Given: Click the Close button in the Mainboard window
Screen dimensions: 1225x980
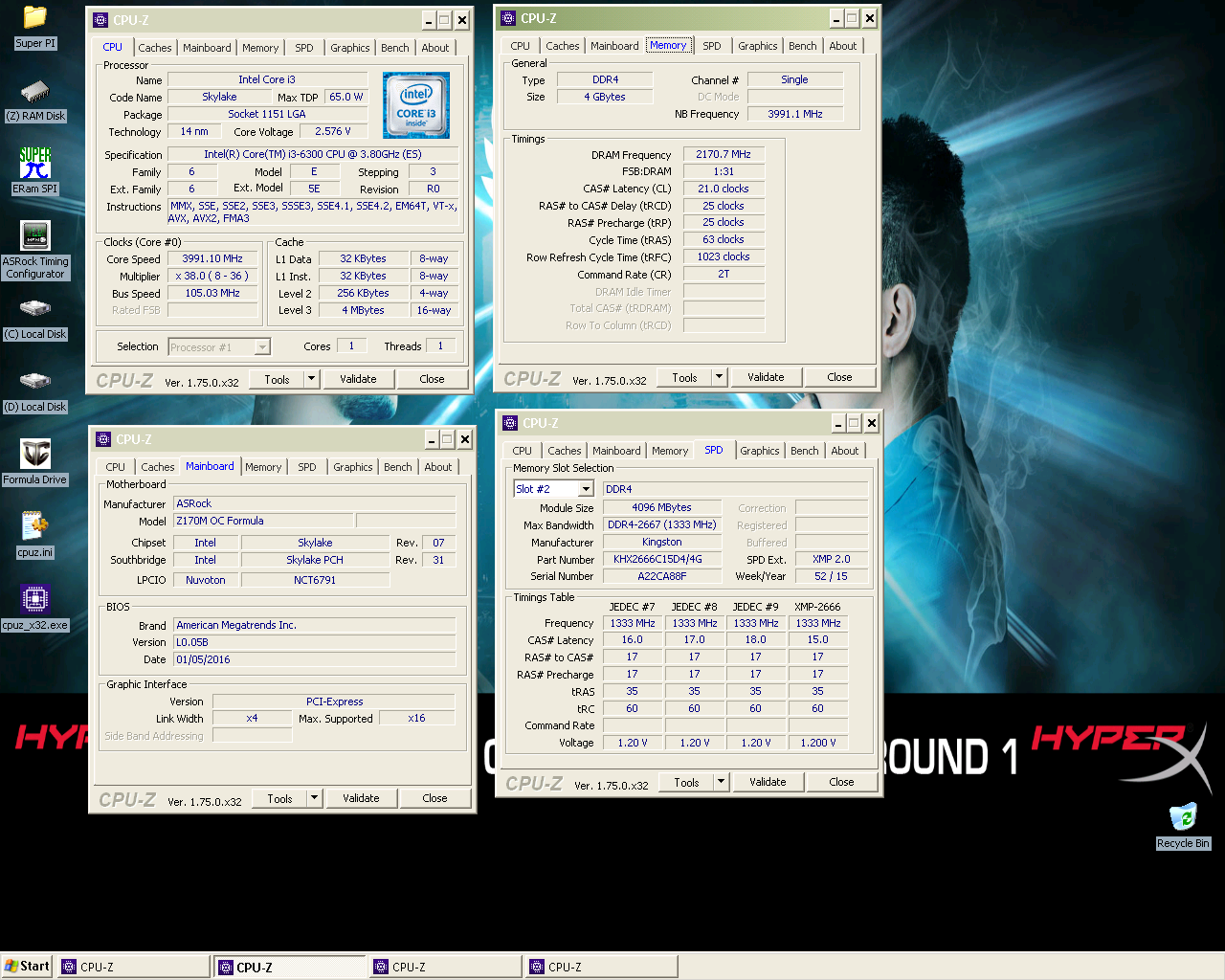Looking at the screenshot, I should pyautogui.click(x=434, y=798).
